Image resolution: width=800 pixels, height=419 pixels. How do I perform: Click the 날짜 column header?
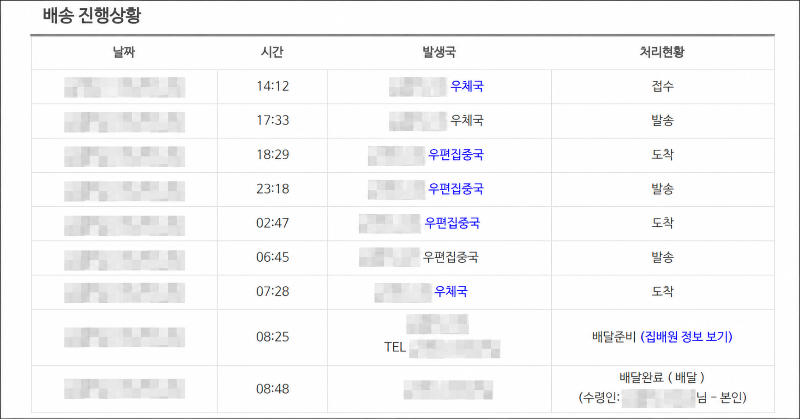[124, 52]
